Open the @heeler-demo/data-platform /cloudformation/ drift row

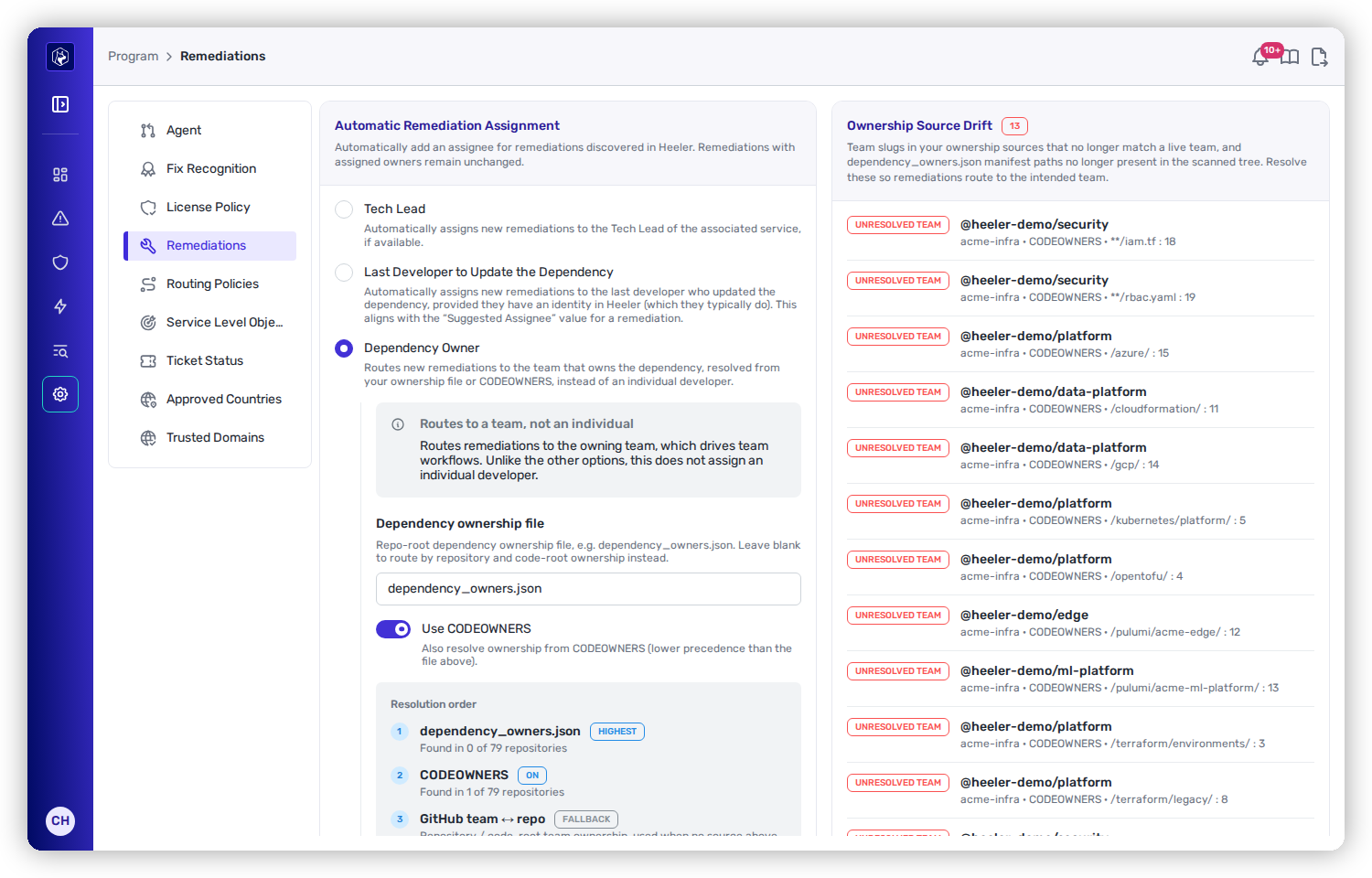(x=1080, y=400)
